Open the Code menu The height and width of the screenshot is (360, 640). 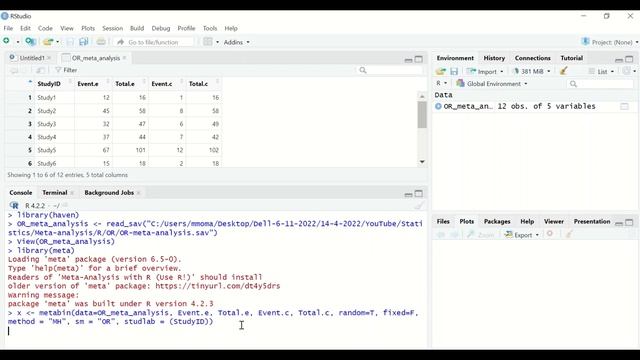(x=45, y=28)
